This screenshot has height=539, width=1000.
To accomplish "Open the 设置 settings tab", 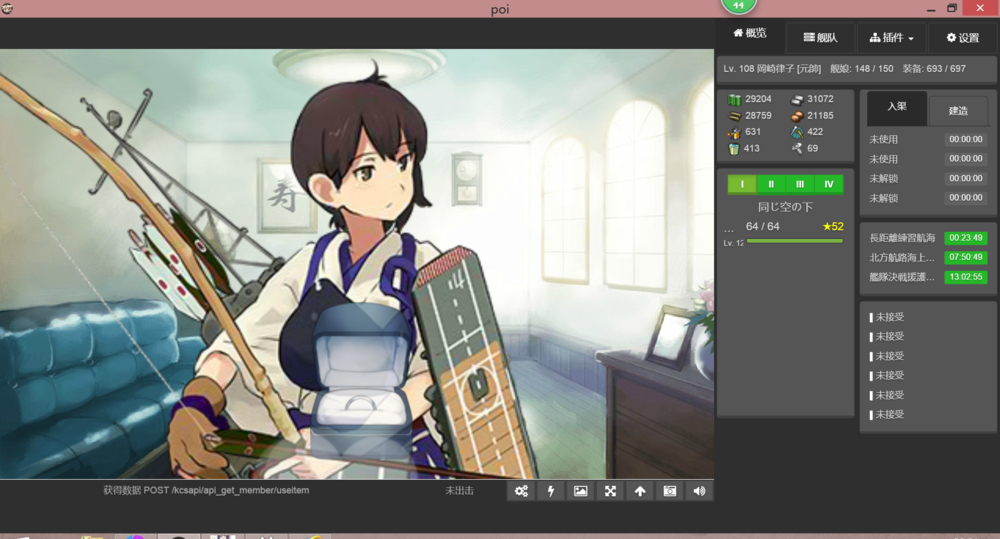I will coord(962,38).
